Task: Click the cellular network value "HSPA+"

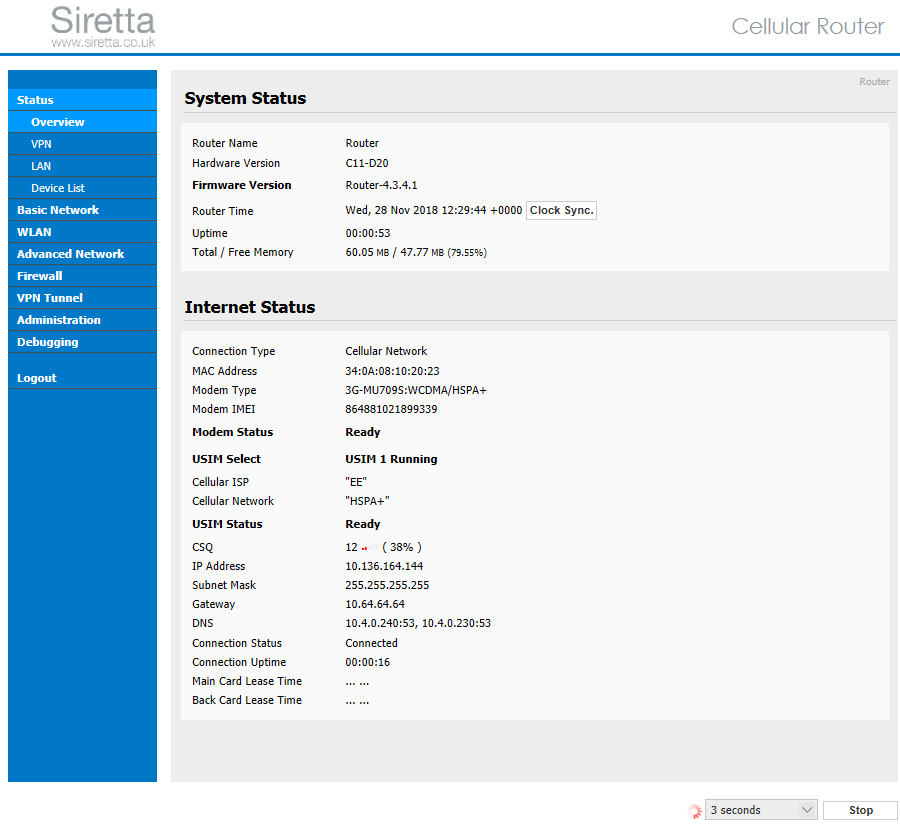Action: pyautogui.click(x=367, y=501)
